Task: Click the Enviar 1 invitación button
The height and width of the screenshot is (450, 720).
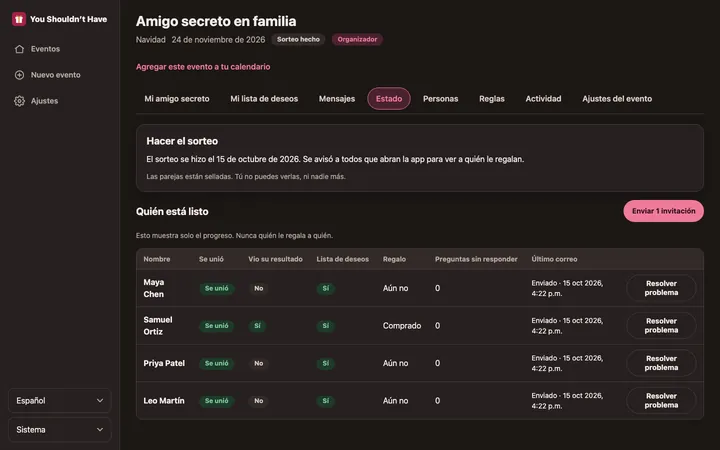Action: [x=664, y=211]
